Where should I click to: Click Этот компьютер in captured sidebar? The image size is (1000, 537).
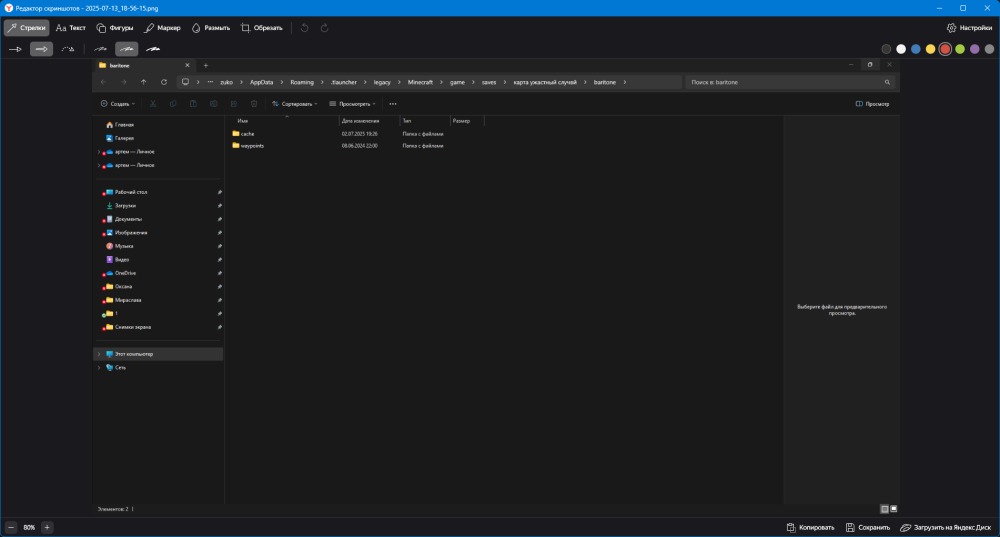pyautogui.click(x=158, y=354)
